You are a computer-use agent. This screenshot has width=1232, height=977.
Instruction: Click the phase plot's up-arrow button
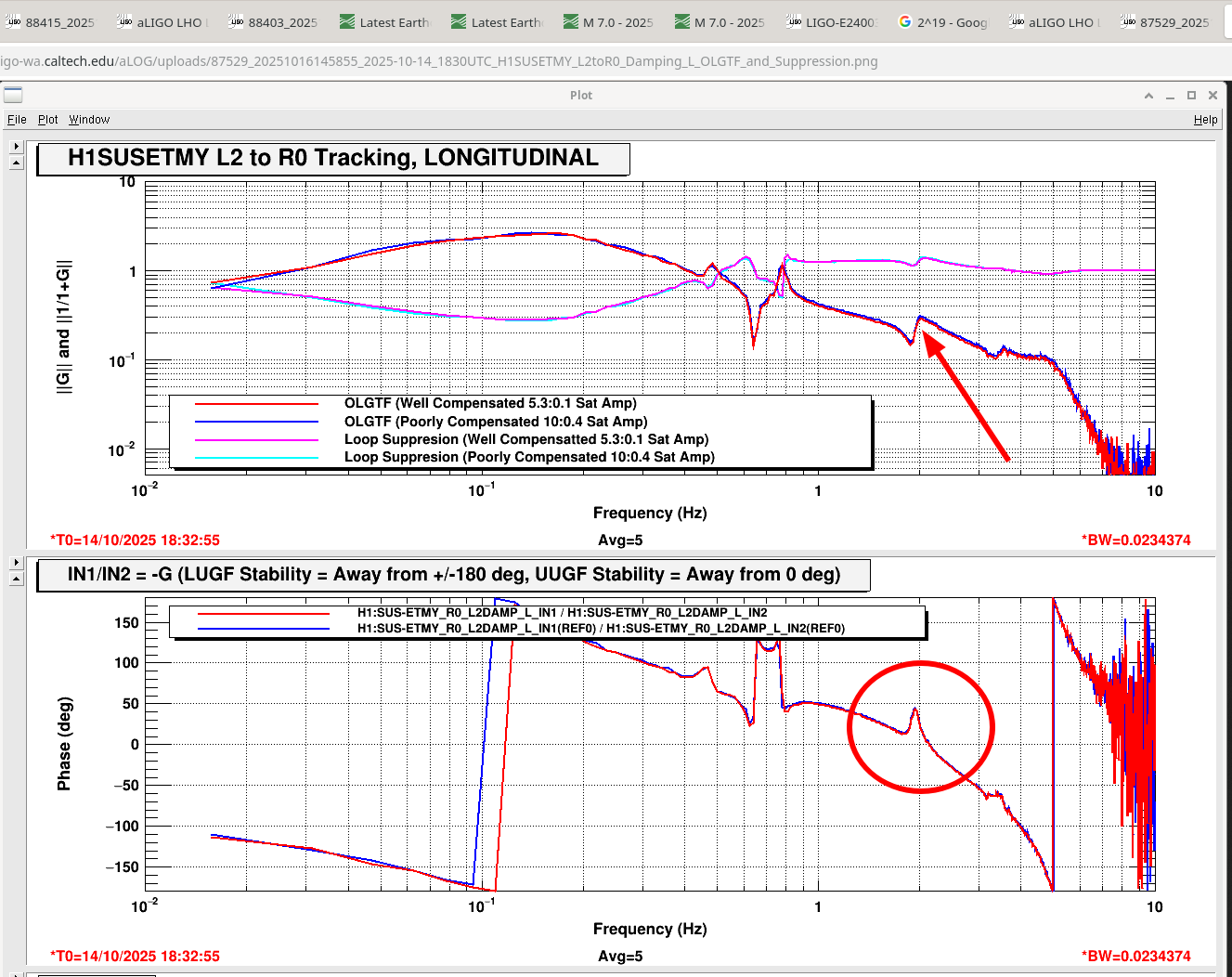16,579
